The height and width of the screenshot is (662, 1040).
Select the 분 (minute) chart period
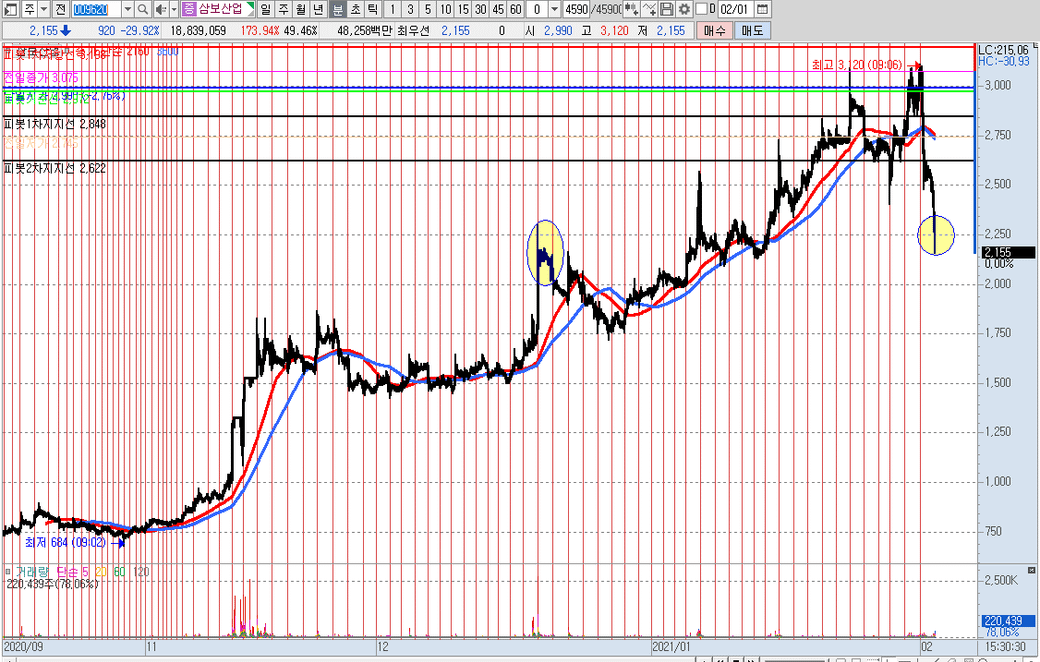337,9
